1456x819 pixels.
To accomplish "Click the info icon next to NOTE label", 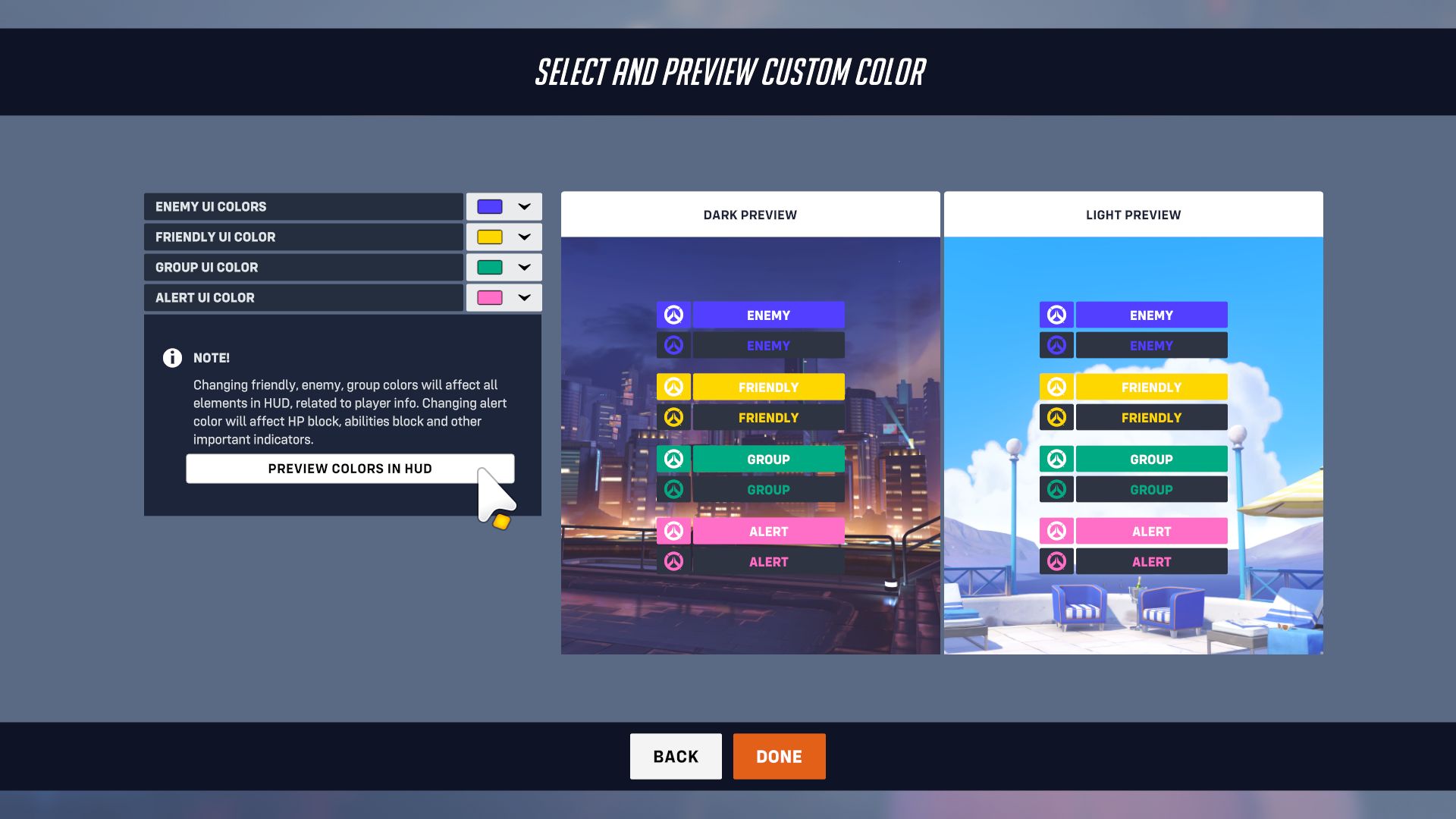I will 172,357.
